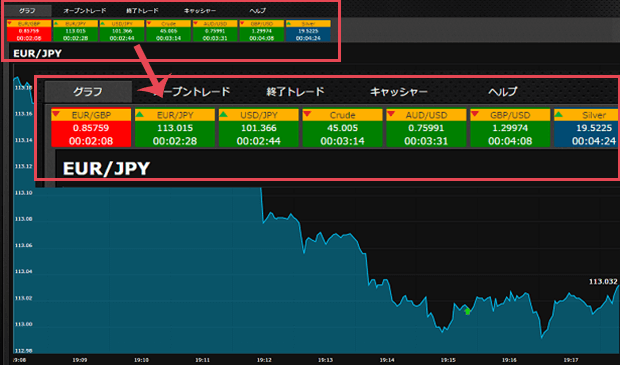Click the red down arrow on enlarged GBP/USD tile
This screenshot has width=620, height=365.
coord(475,114)
